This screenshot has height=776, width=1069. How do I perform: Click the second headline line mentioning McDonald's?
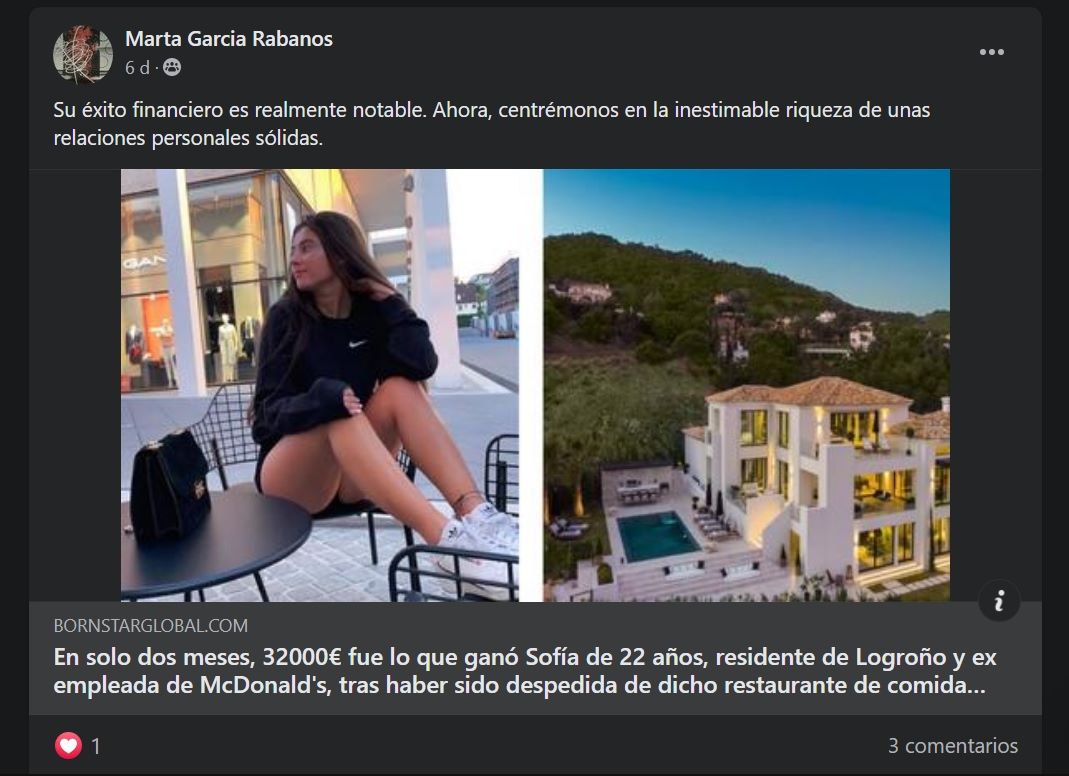pyautogui.click(x=520, y=685)
